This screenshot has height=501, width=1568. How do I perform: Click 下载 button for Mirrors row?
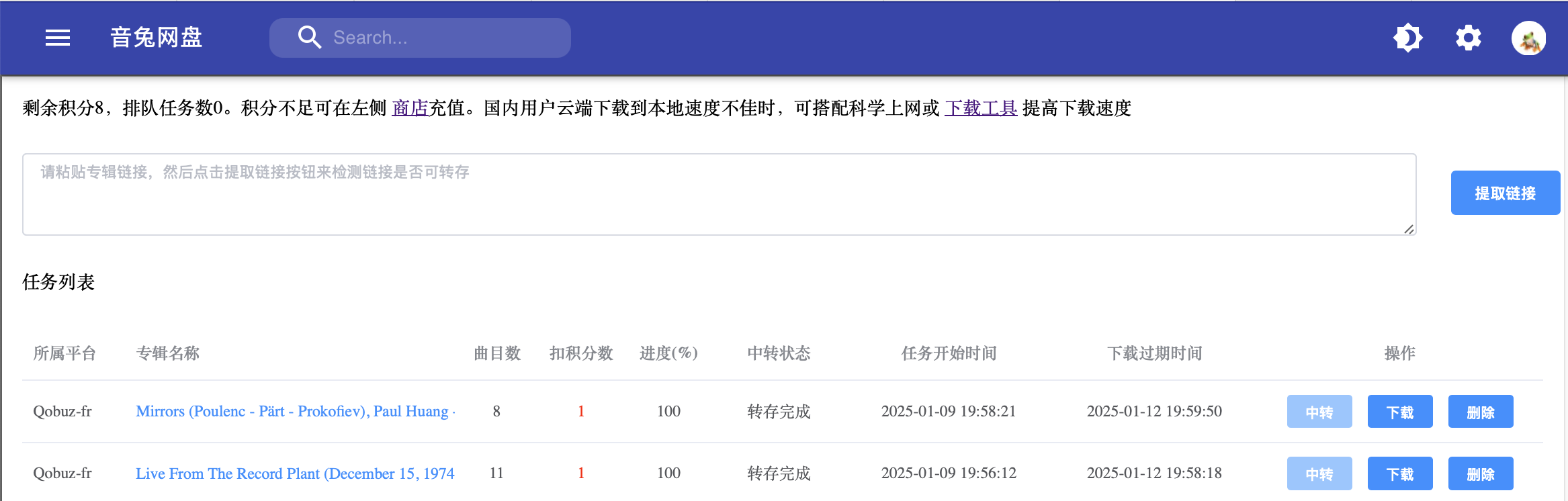point(1400,412)
